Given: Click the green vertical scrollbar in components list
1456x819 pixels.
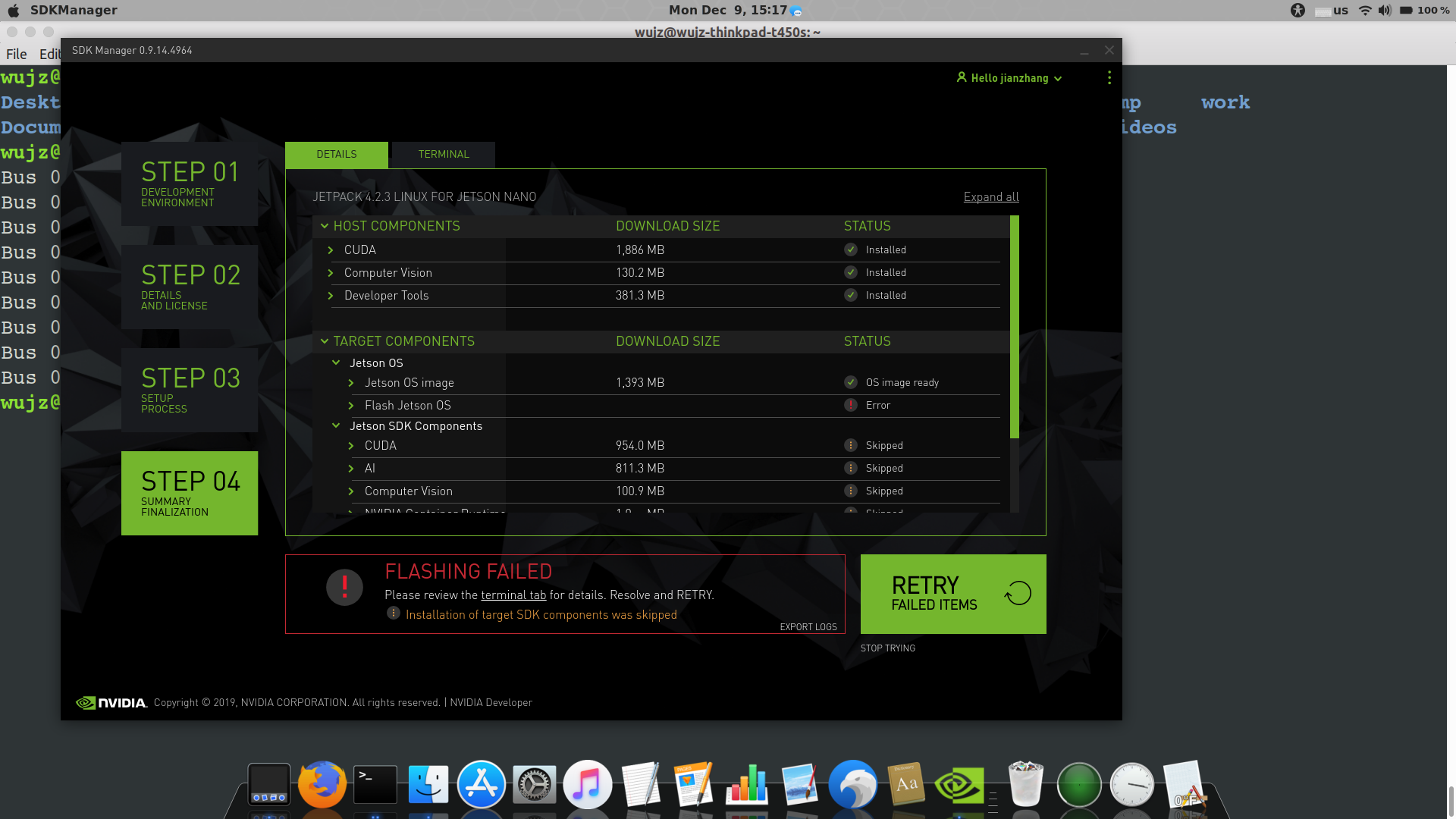Looking at the screenshot, I should click(1014, 326).
